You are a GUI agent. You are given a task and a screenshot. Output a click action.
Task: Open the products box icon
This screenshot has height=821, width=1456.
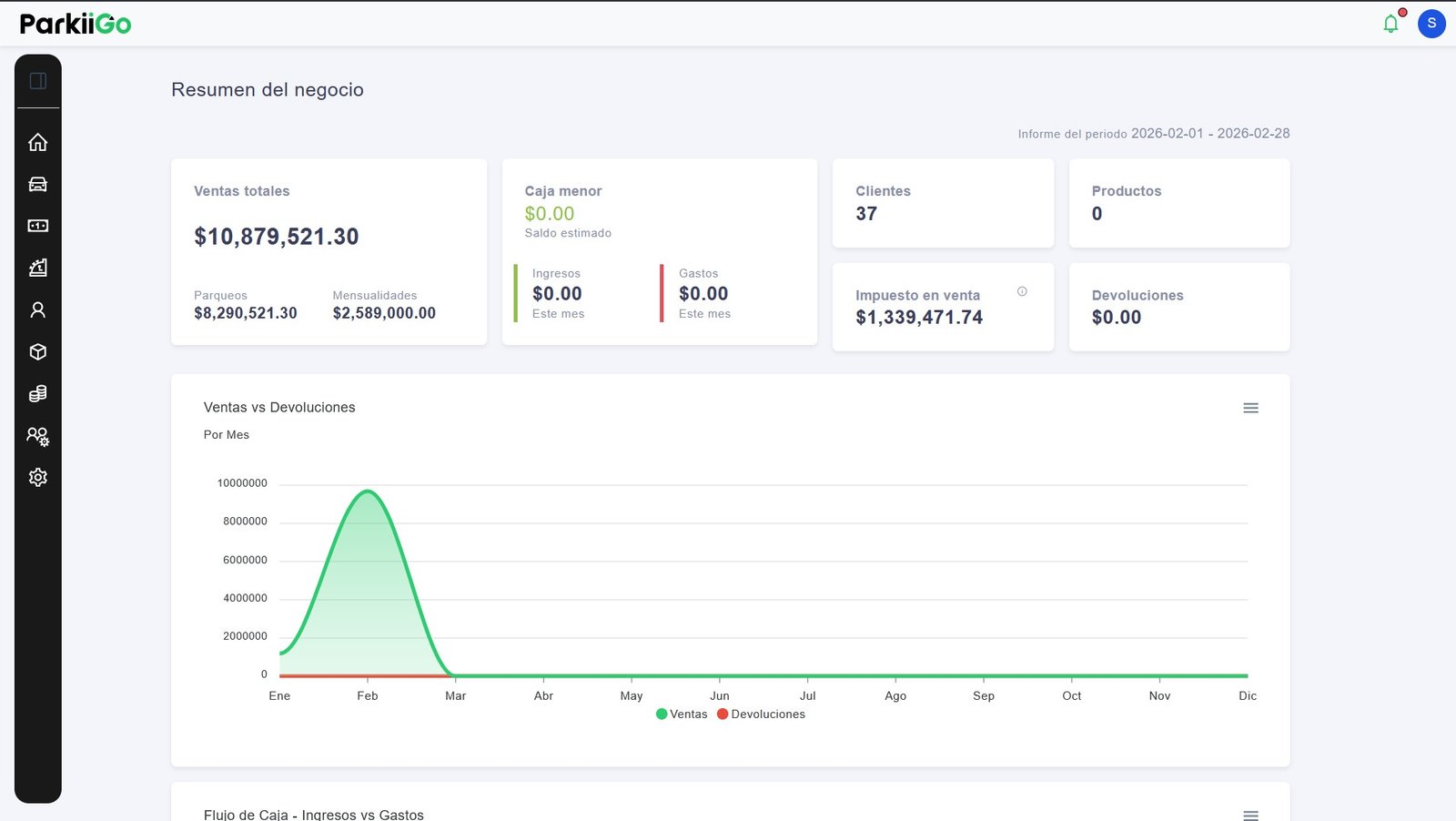click(x=37, y=351)
